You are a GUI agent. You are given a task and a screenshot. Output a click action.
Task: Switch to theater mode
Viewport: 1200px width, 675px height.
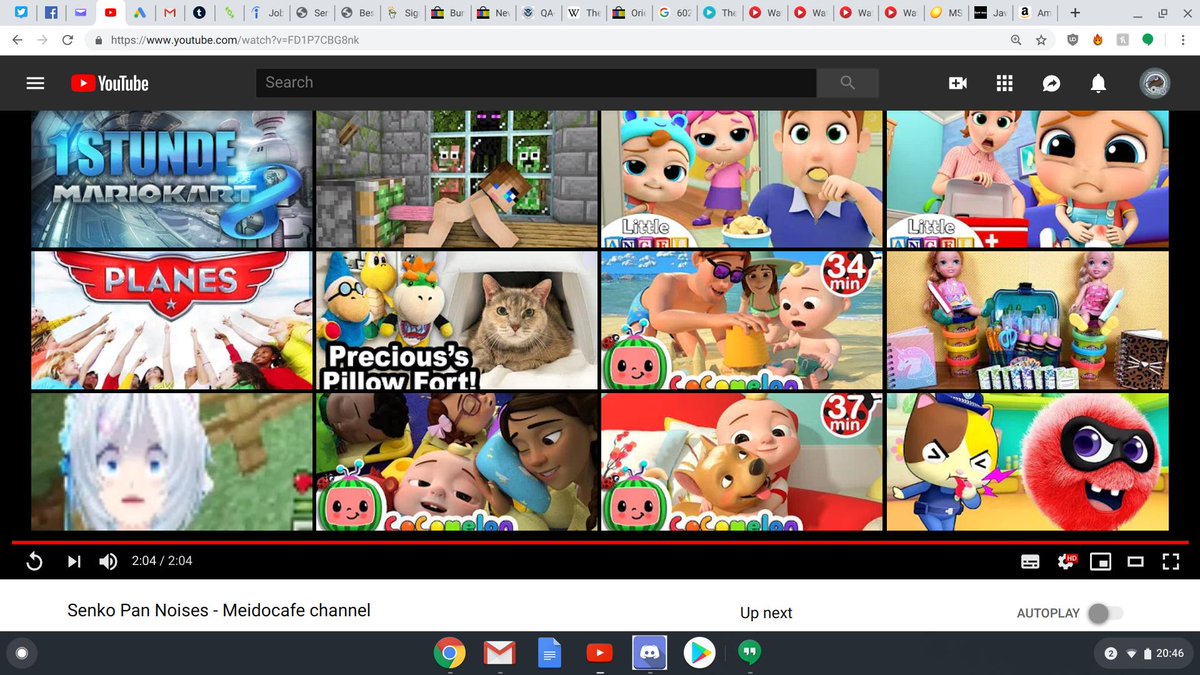tap(1135, 562)
